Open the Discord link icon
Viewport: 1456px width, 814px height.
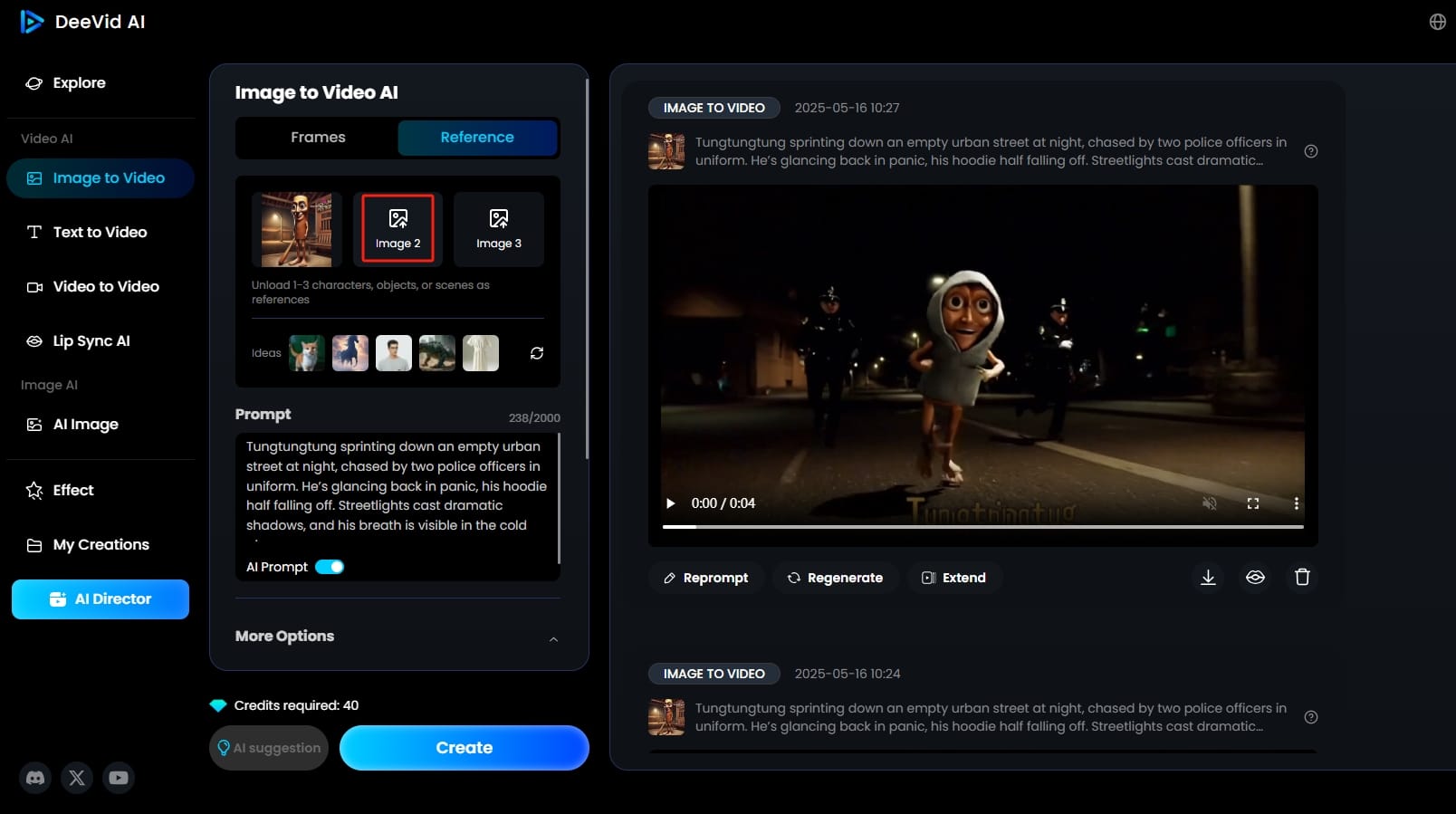[x=35, y=777]
